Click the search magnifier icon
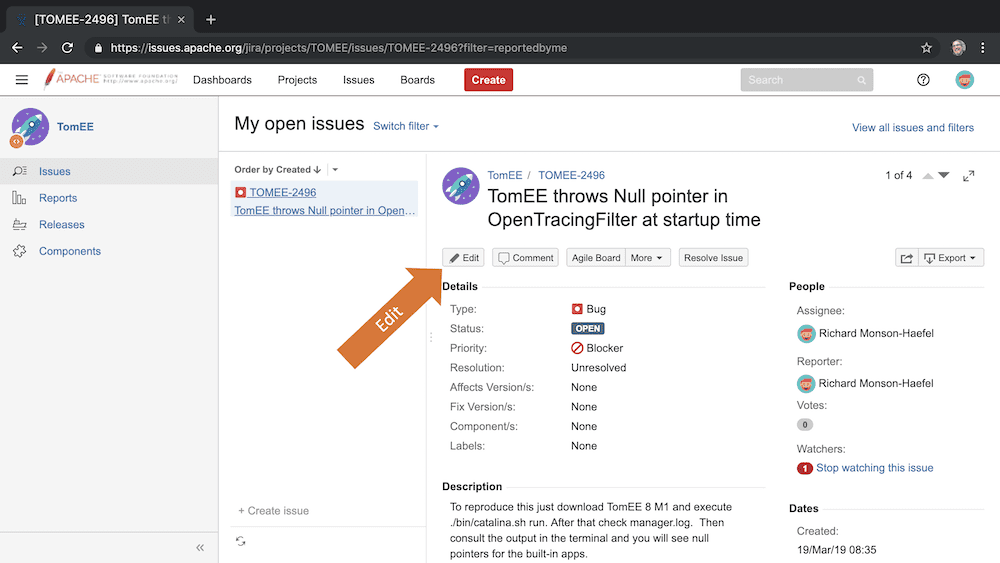Image resolution: width=1000 pixels, height=563 pixels. [861, 80]
